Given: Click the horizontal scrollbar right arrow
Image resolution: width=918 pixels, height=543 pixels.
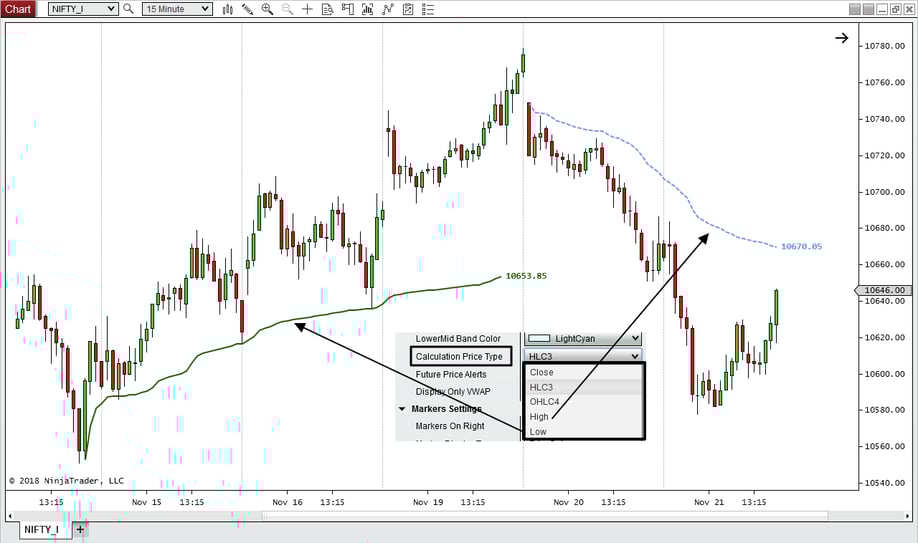Looking at the screenshot, I should coord(907,516).
